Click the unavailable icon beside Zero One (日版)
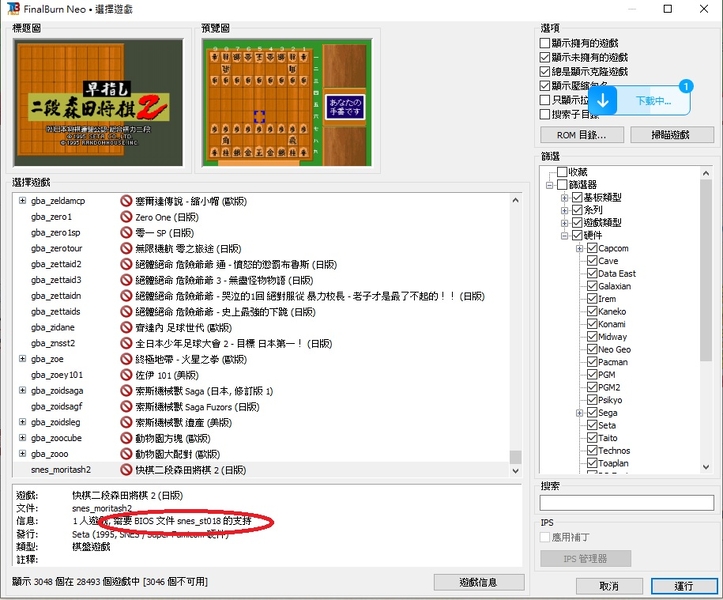The image size is (723, 600). coord(126,217)
